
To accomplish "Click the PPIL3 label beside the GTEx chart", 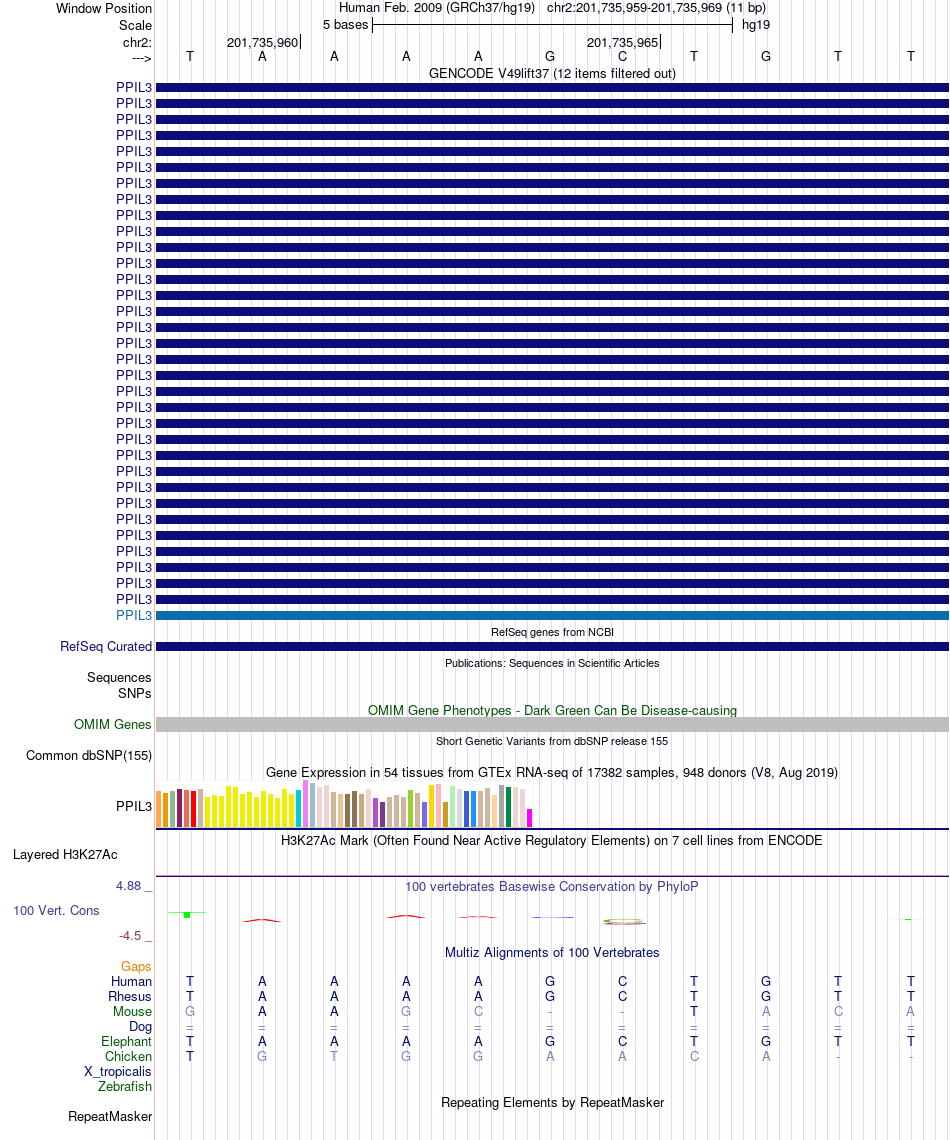I will click(134, 806).
